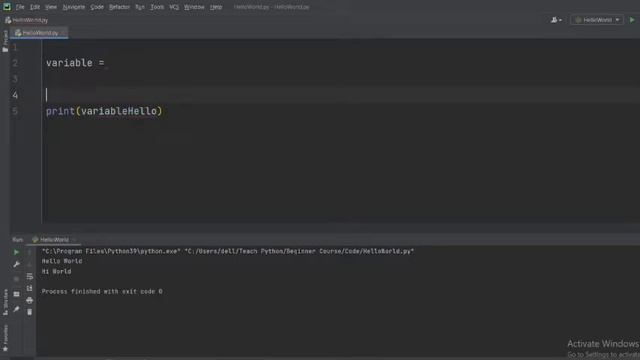
Task: Open the Code menu
Action: coord(97,7)
